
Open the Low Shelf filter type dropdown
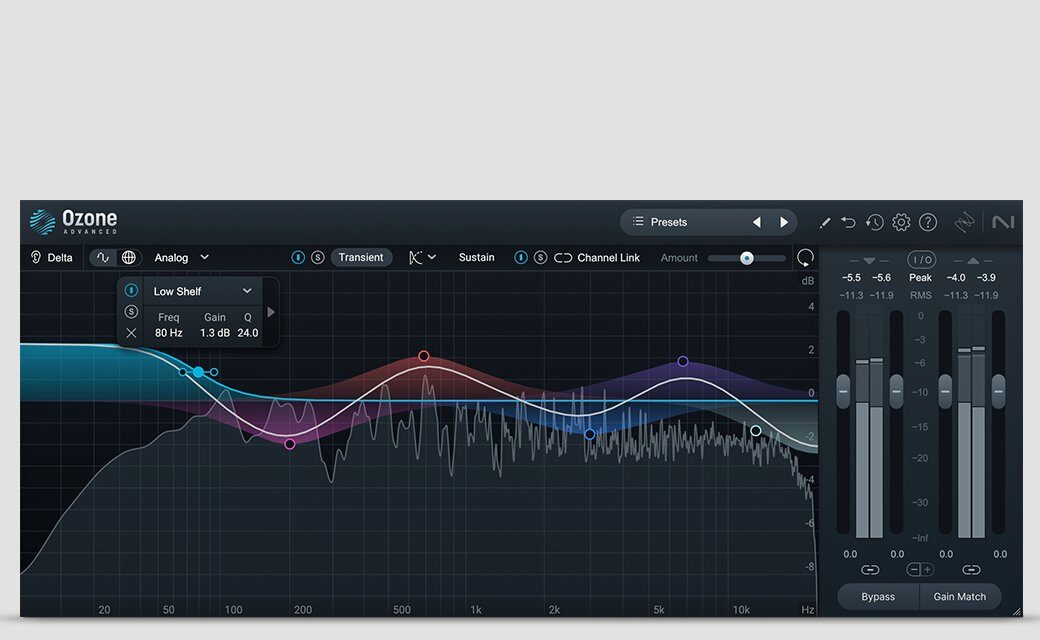tap(203, 291)
